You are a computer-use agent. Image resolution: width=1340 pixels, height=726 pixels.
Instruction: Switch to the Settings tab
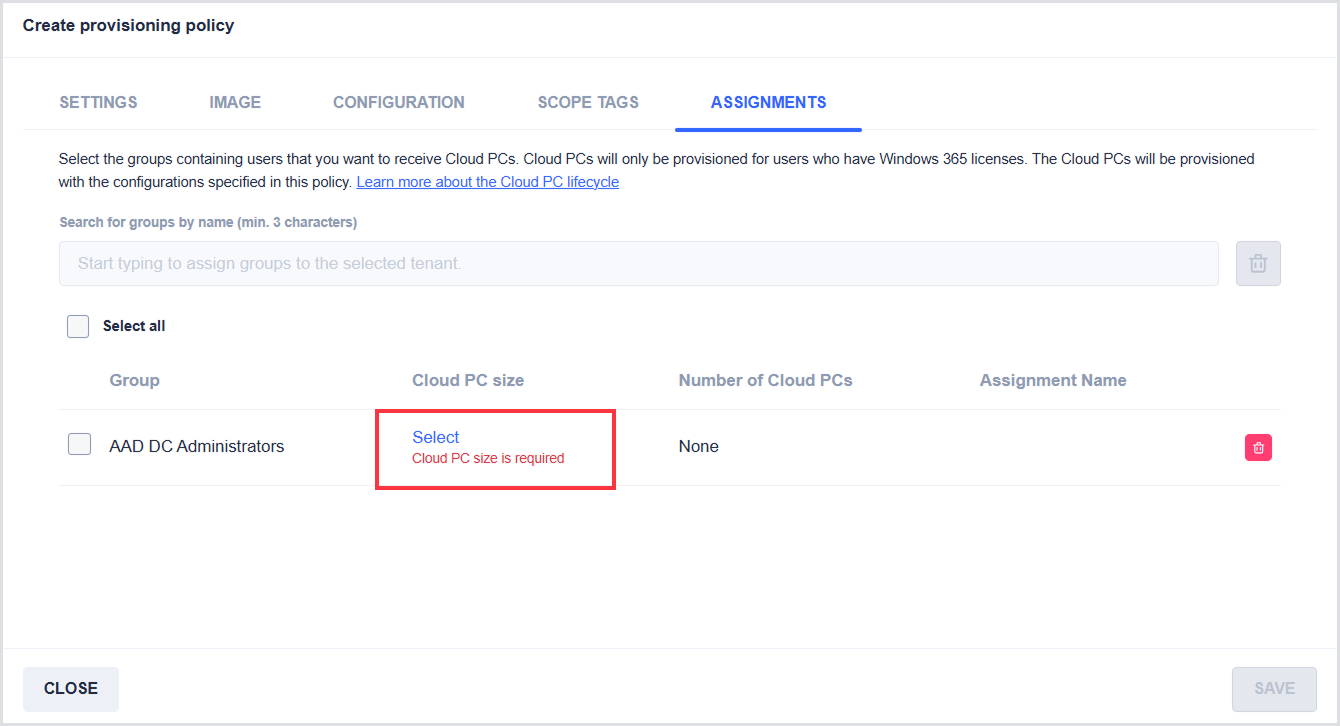98,102
